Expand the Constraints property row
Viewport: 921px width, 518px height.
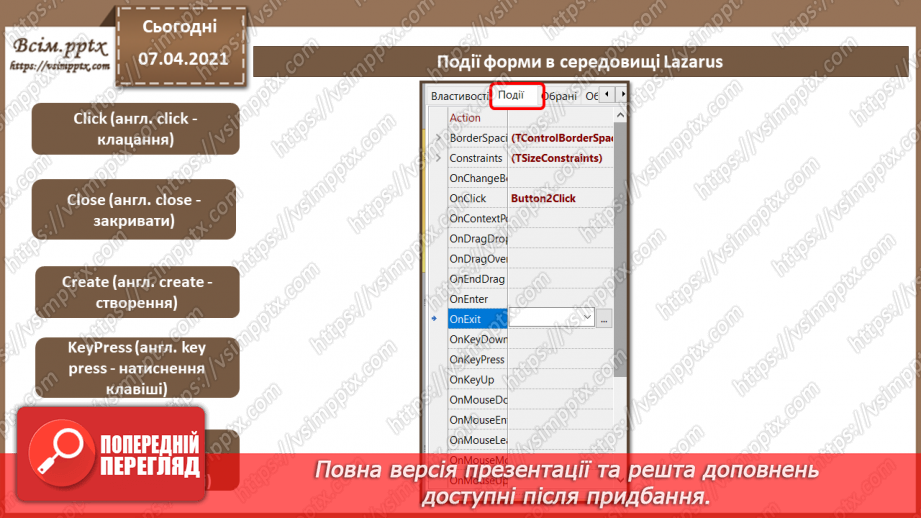[438, 158]
